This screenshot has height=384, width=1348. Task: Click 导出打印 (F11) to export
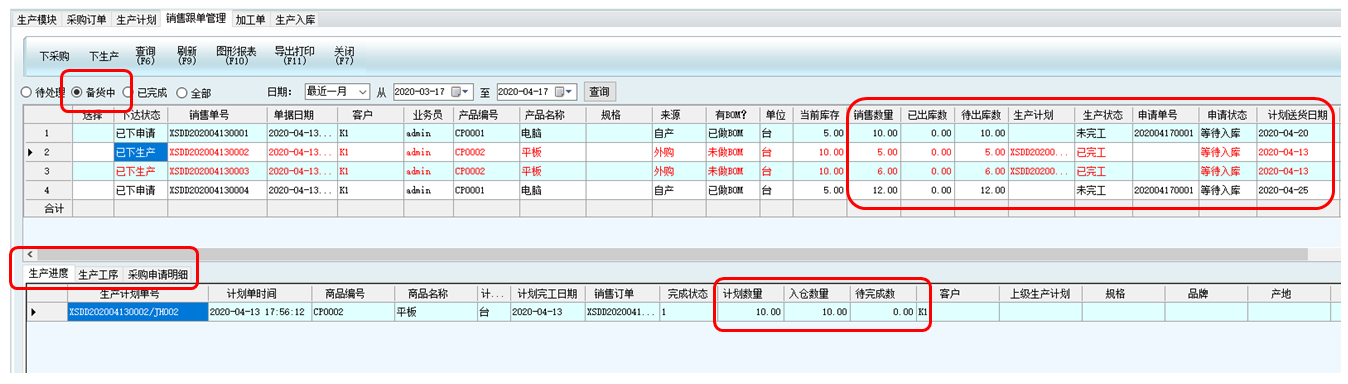click(294, 55)
